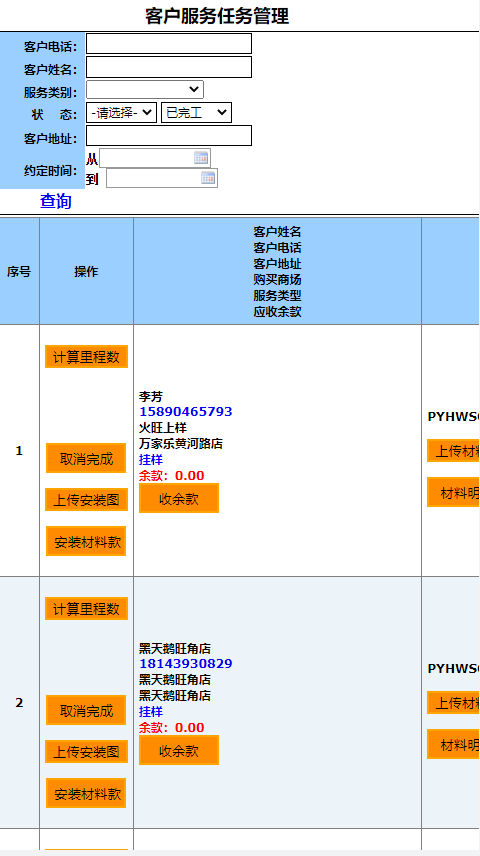Open the -请选择- status dropdown
480x856 pixels.
click(x=121, y=112)
